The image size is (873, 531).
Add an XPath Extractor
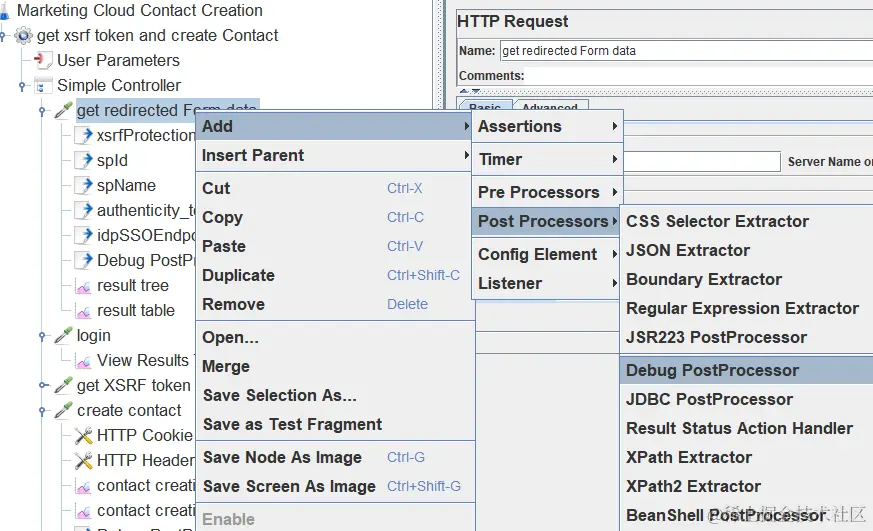747,457
